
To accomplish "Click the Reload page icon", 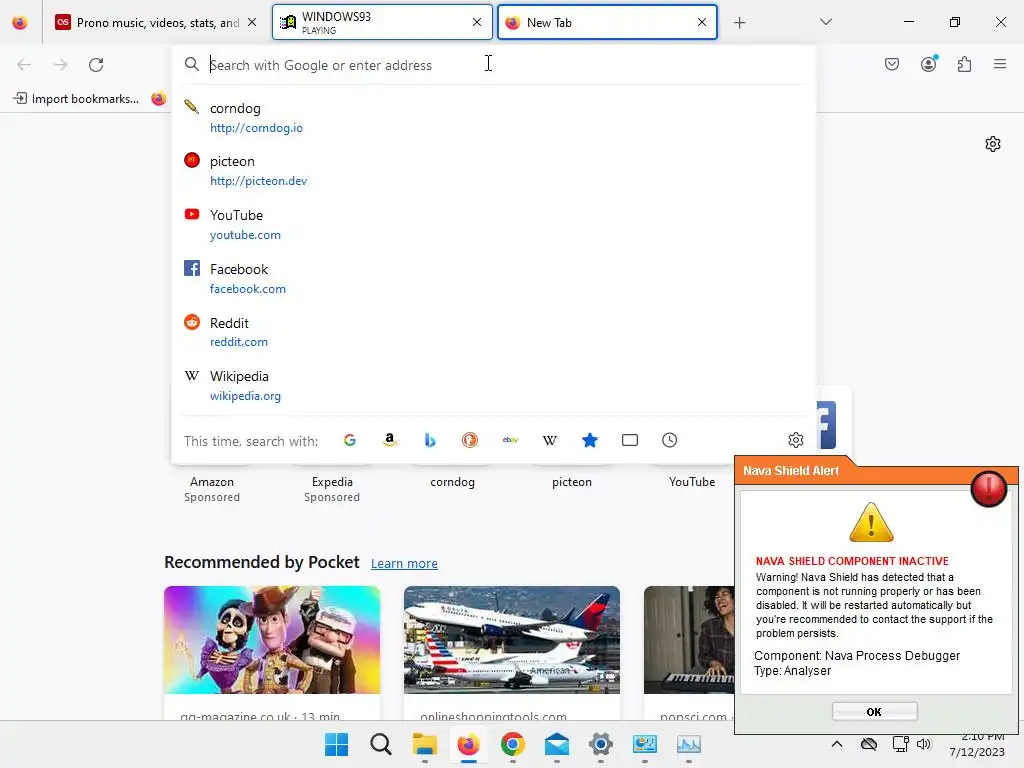I will [96, 65].
